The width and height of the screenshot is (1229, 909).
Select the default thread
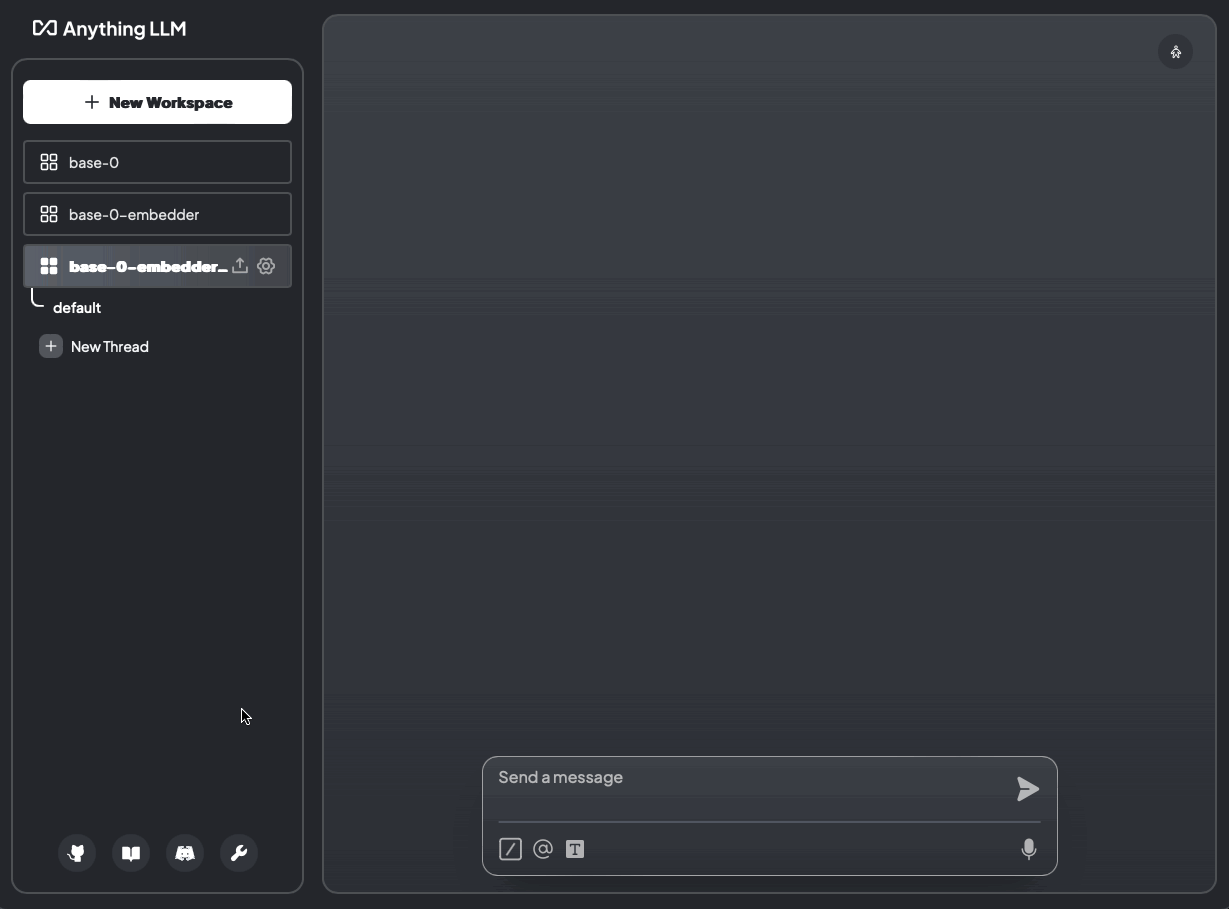pos(77,308)
